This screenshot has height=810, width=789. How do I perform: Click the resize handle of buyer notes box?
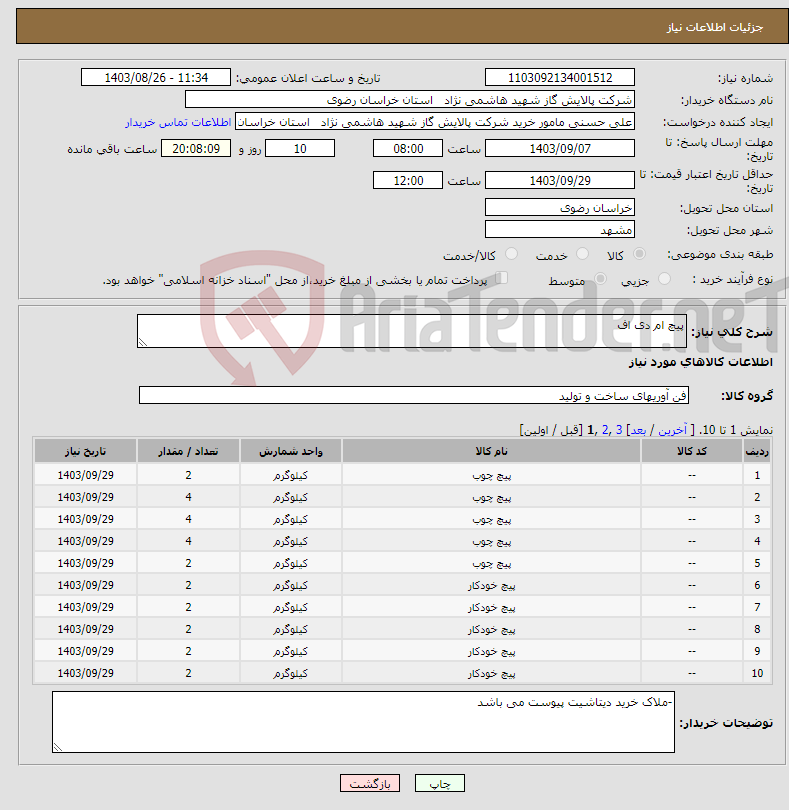tap(57, 747)
